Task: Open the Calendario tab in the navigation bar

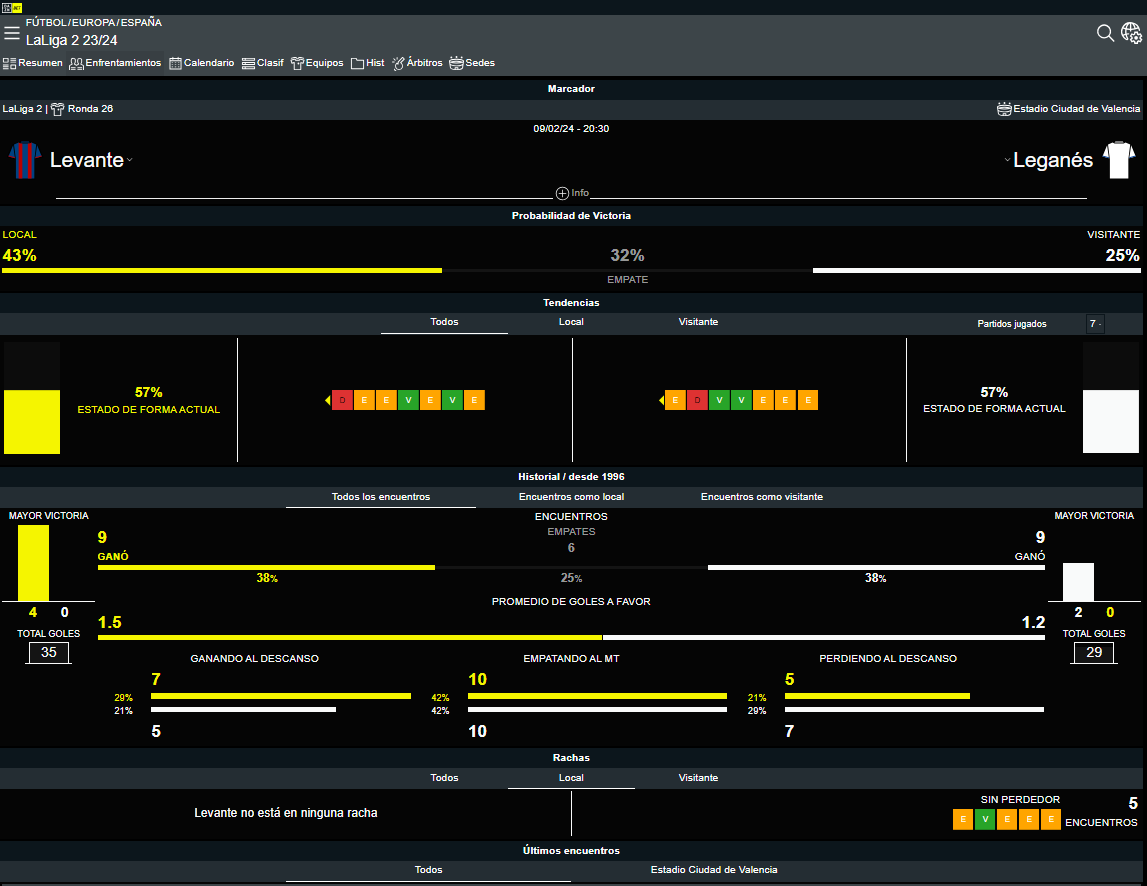Action: coord(202,63)
